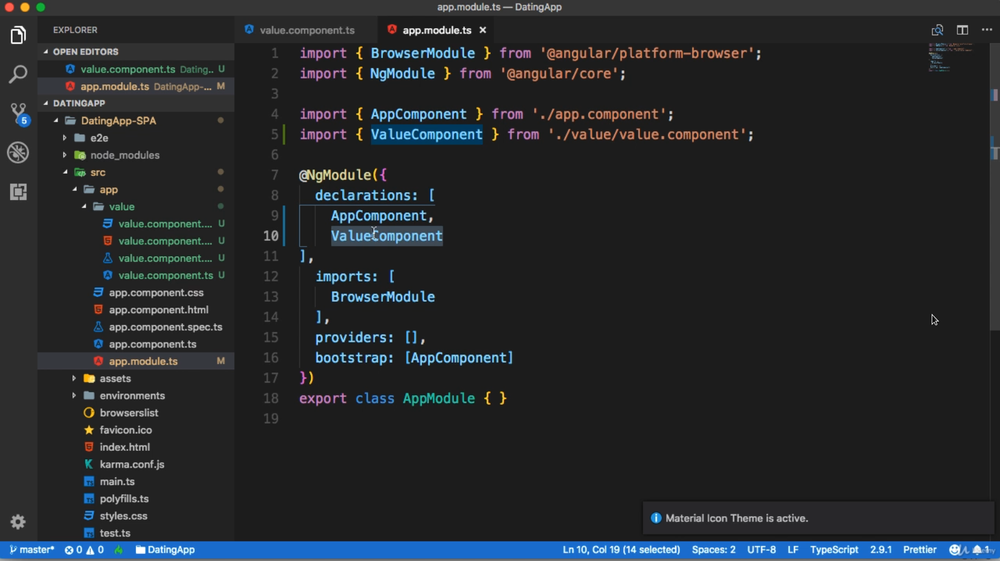The image size is (1000, 561).
Task: Open index.html file
Action: [x=136, y=448]
